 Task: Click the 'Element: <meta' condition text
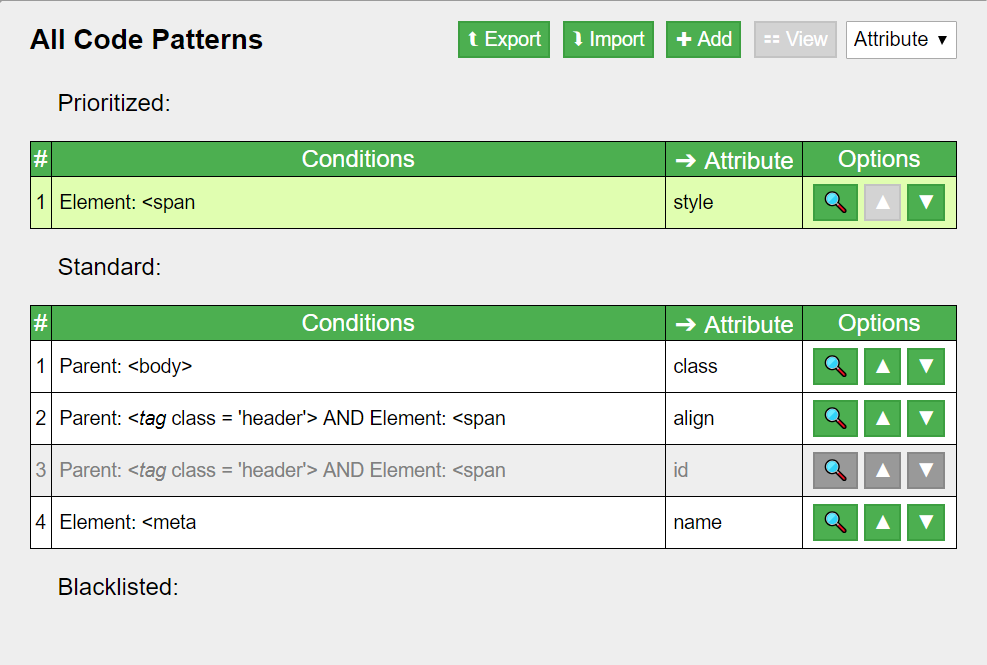click(128, 522)
